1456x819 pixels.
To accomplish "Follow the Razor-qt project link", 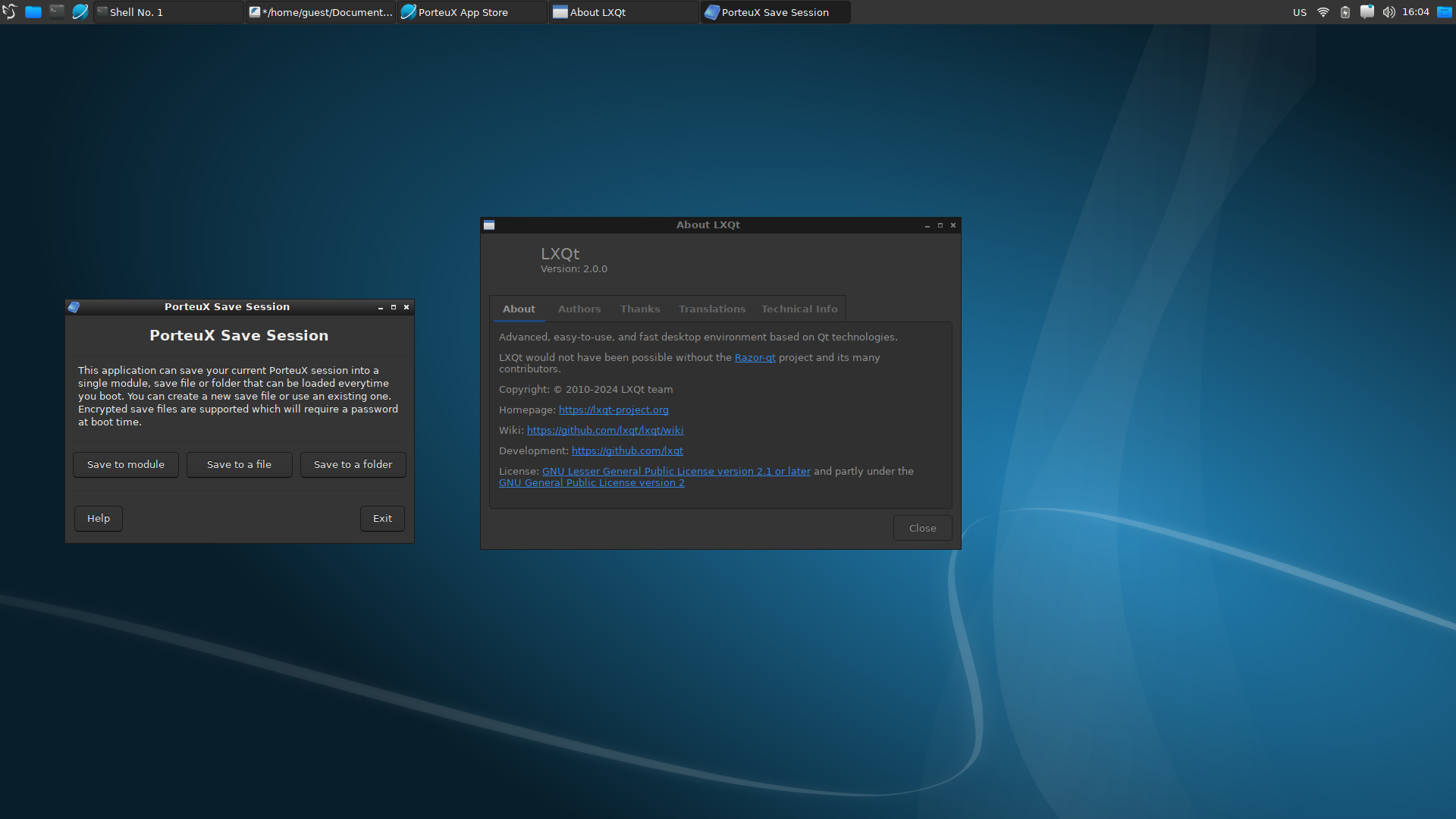I will (755, 358).
